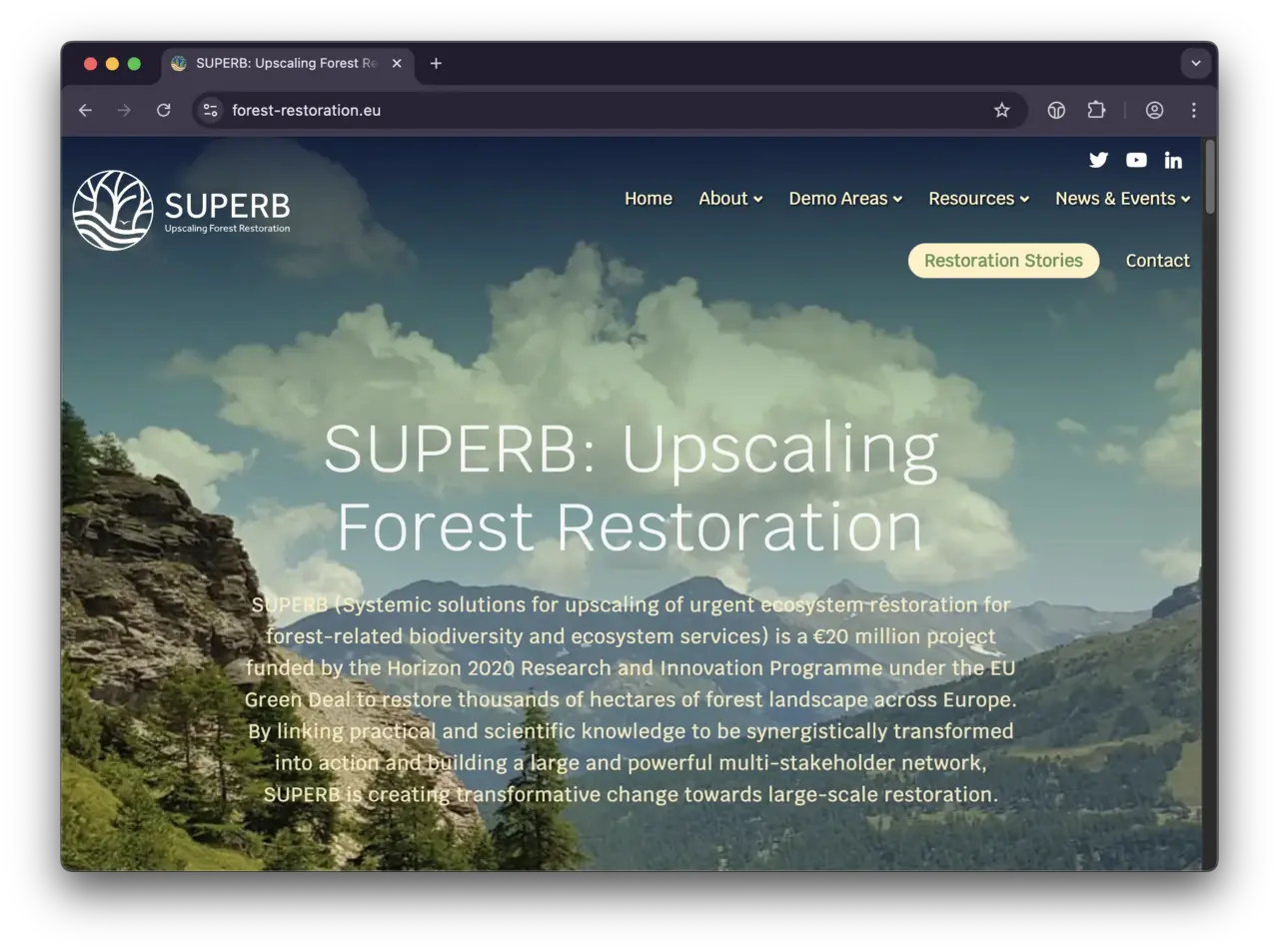The image size is (1279, 952).
Task: Open the Contact page
Action: 1157,261
